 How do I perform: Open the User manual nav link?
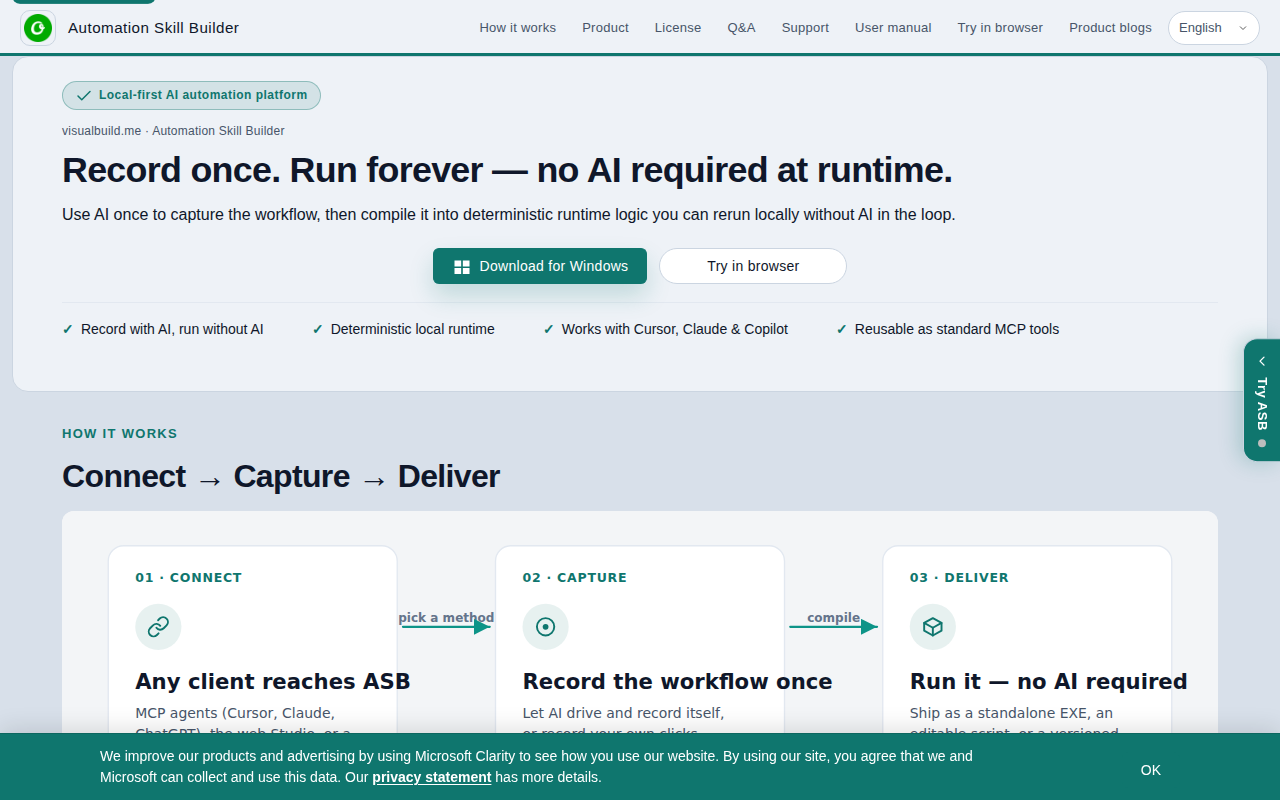pyautogui.click(x=893, y=28)
